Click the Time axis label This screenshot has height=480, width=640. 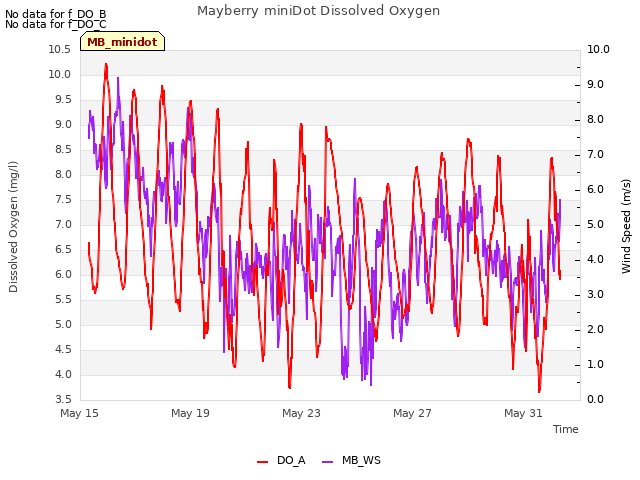coord(566,429)
